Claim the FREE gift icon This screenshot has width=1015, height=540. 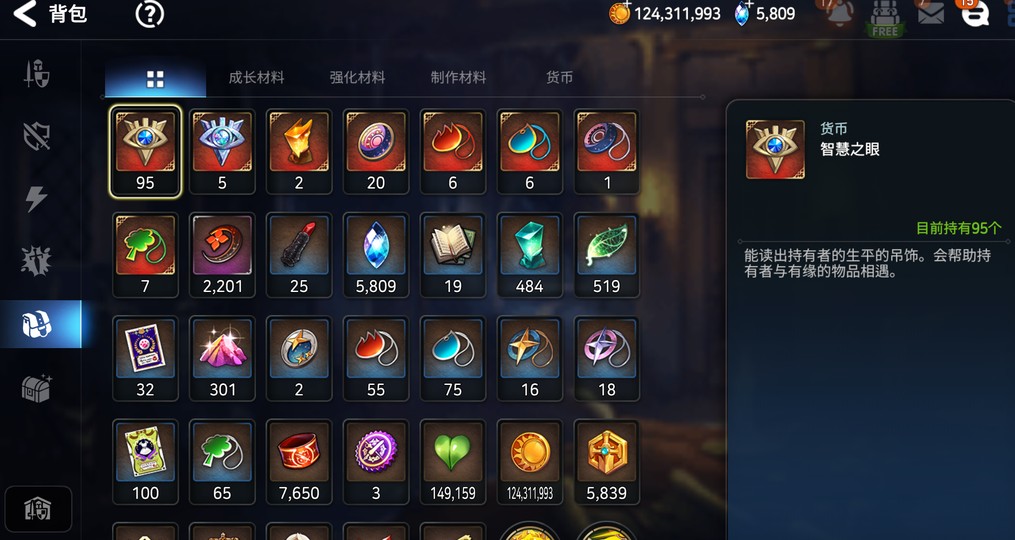(885, 18)
